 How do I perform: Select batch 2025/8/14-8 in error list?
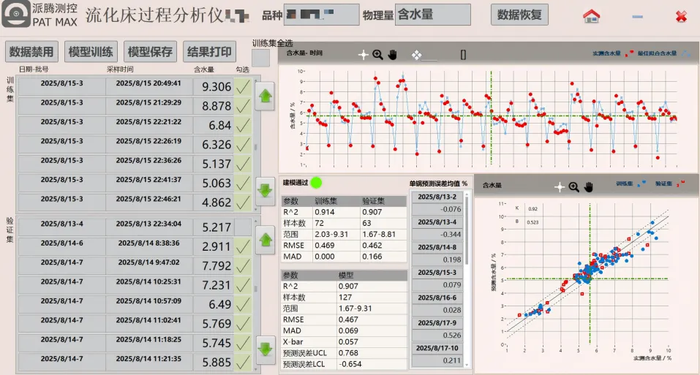(x=437, y=247)
